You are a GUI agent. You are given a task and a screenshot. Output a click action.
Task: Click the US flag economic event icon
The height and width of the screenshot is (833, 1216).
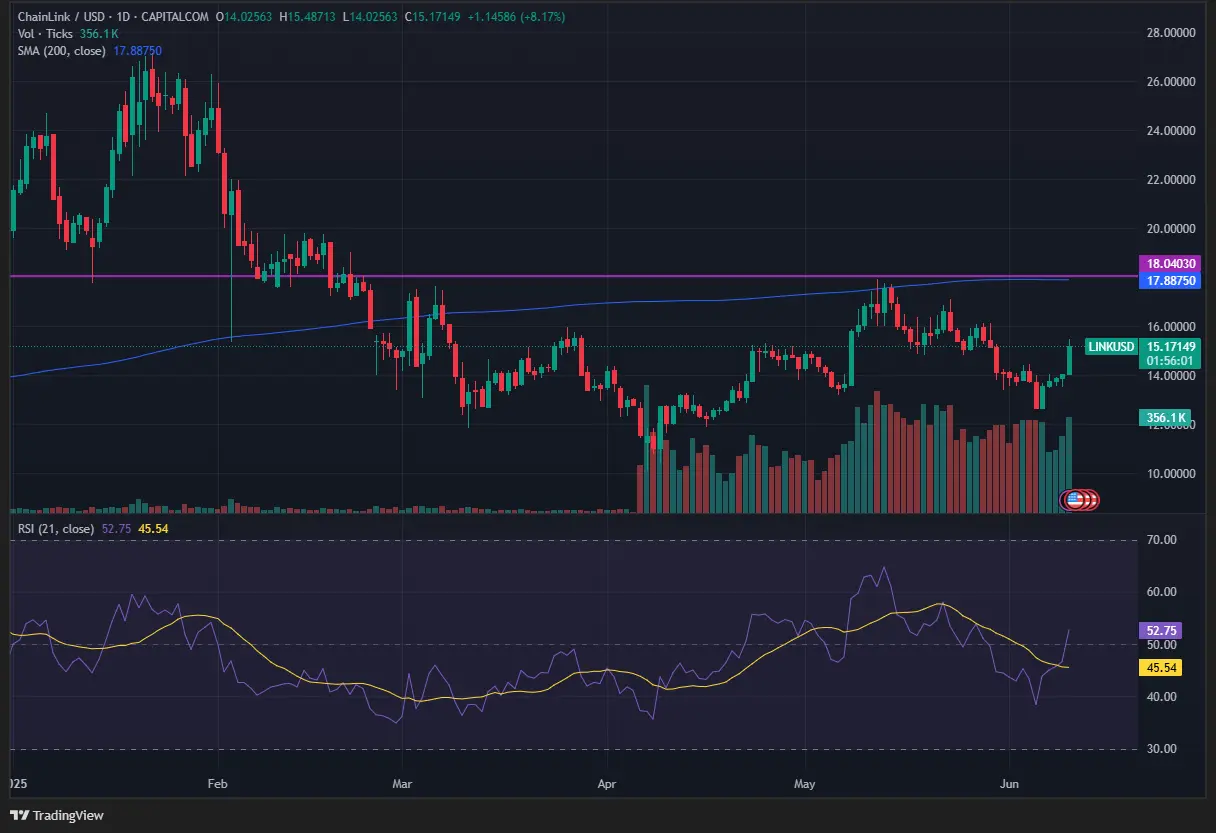1075,499
